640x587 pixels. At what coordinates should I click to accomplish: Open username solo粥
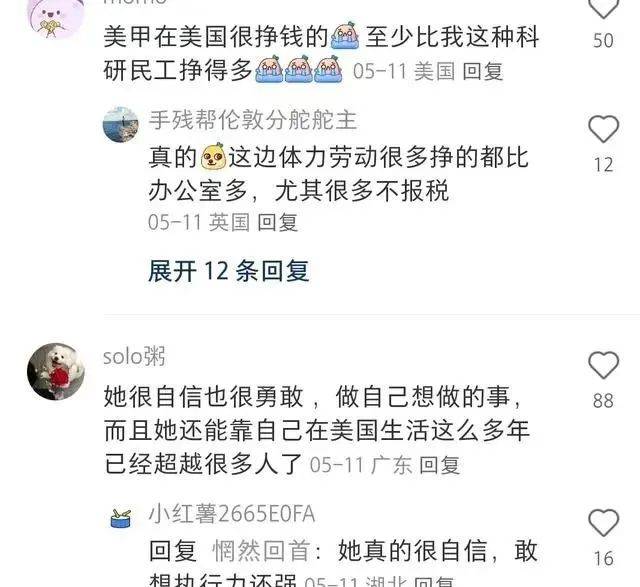[134, 356]
